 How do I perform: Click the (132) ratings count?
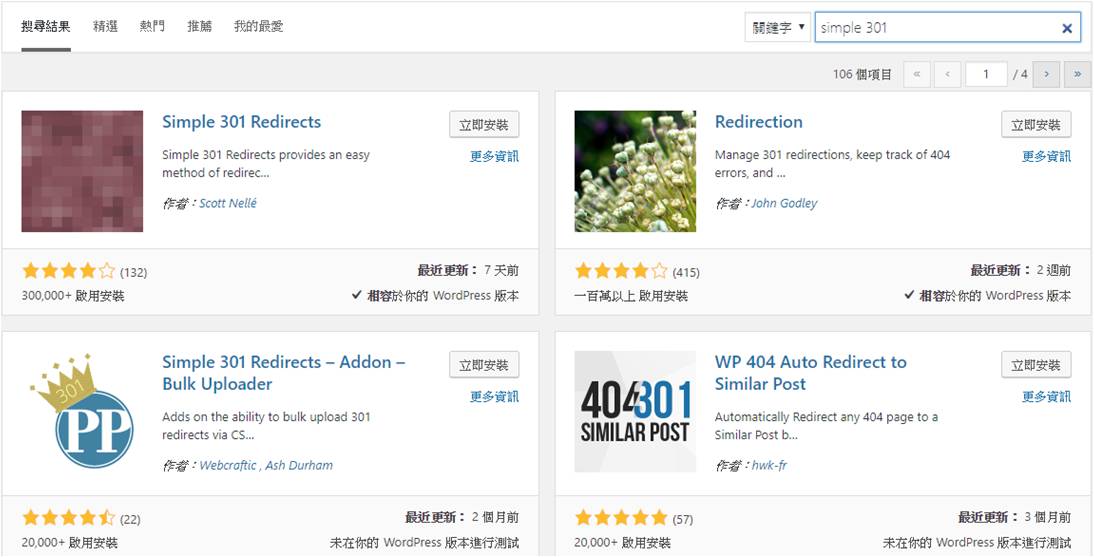pos(133,272)
